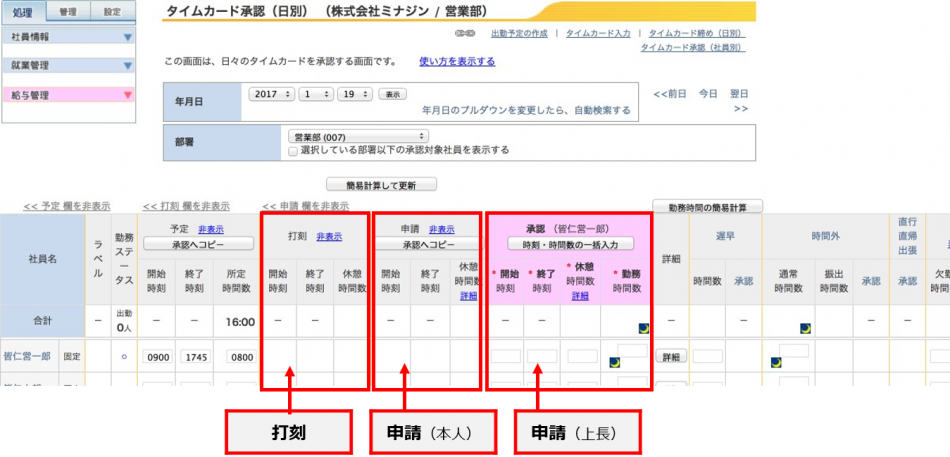The image size is (950, 457).
Task: Click the 表示 button next to date
Action: pyautogui.click(x=393, y=95)
